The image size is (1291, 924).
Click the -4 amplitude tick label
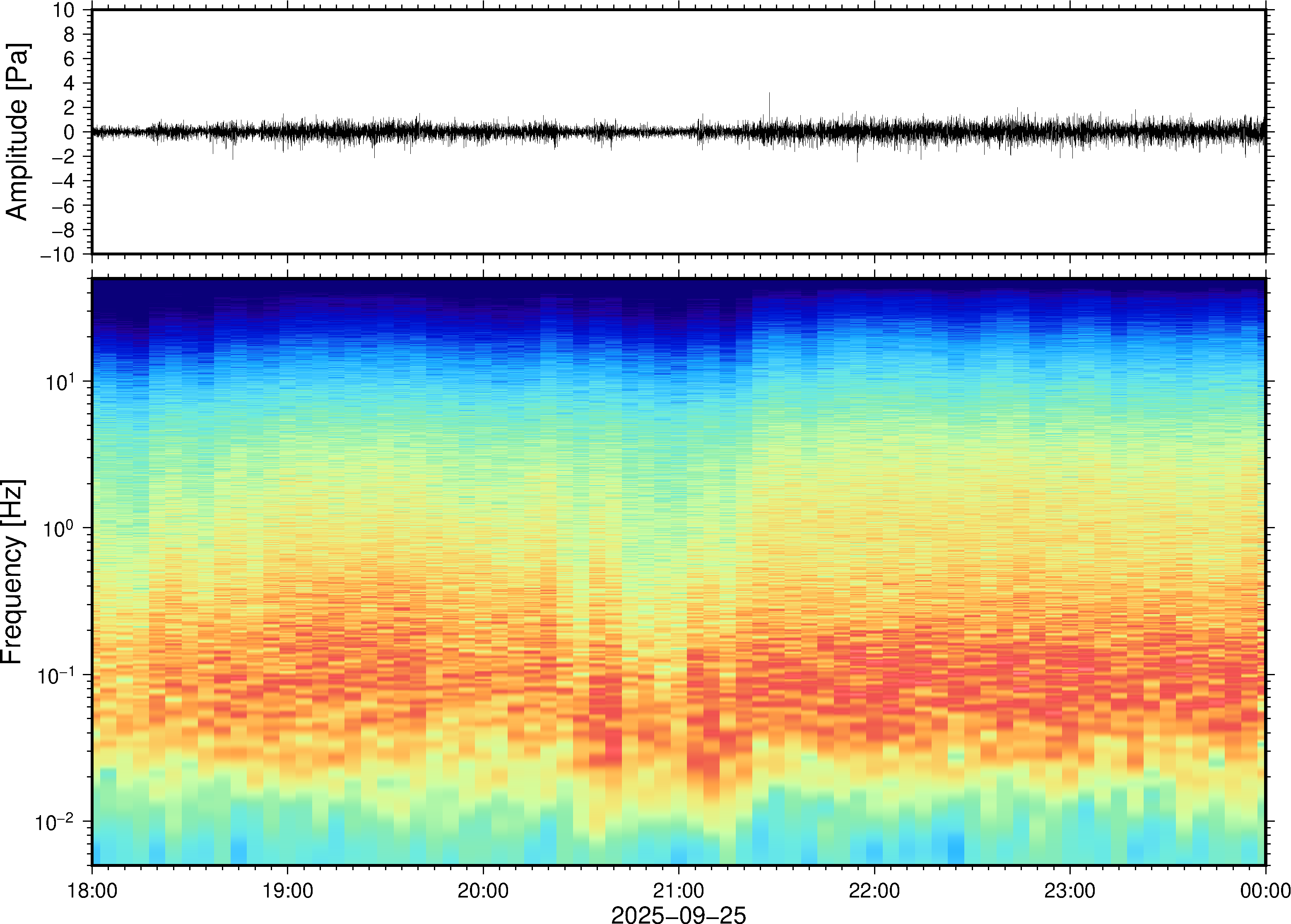point(63,181)
